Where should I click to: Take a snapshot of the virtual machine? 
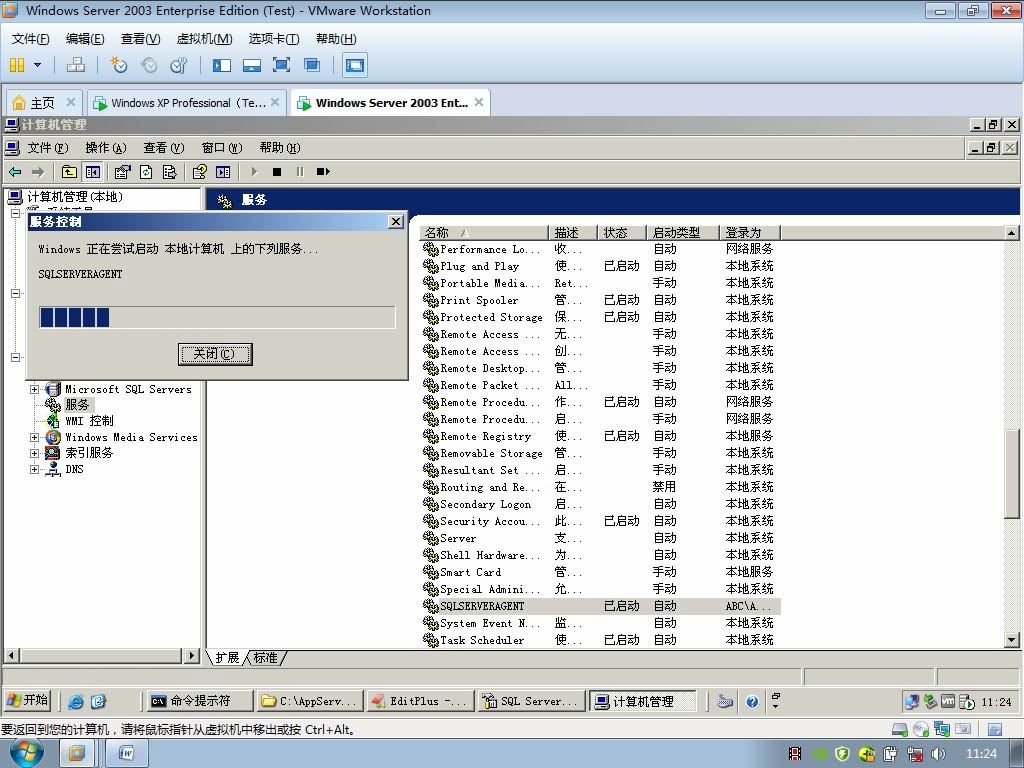coord(118,65)
